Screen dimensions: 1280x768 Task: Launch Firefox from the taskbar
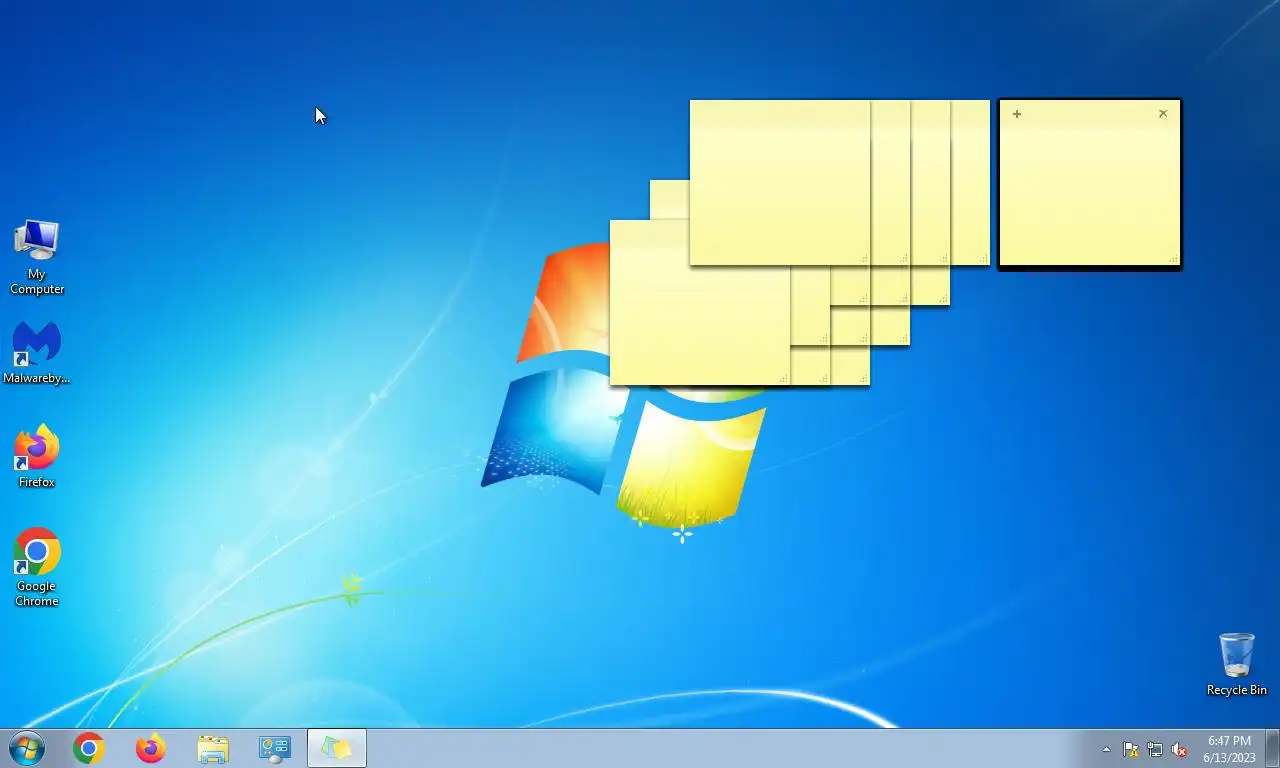point(151,748)
